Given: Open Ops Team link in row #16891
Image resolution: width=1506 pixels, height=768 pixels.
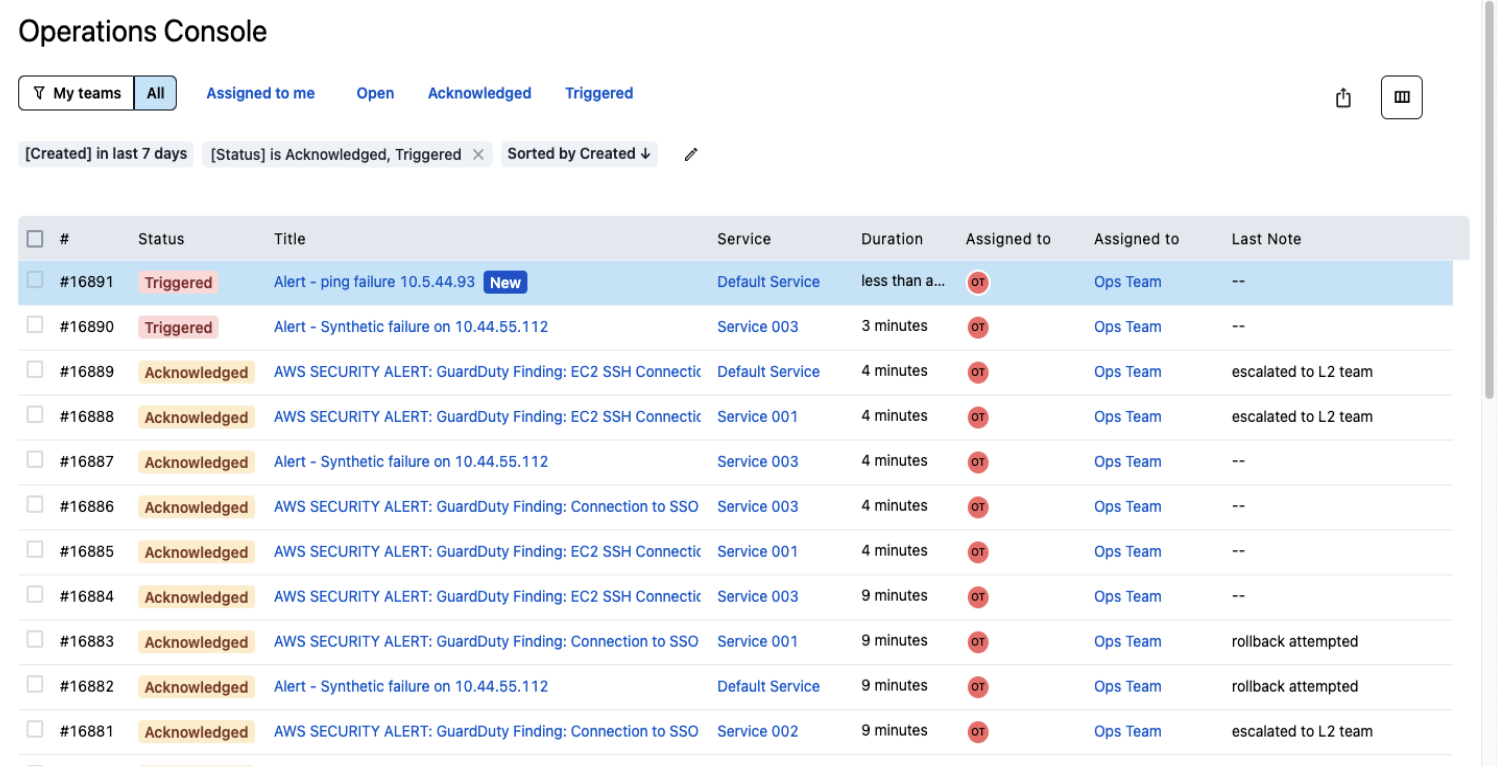Looking at the screenshot, I should pos(1127,282).
